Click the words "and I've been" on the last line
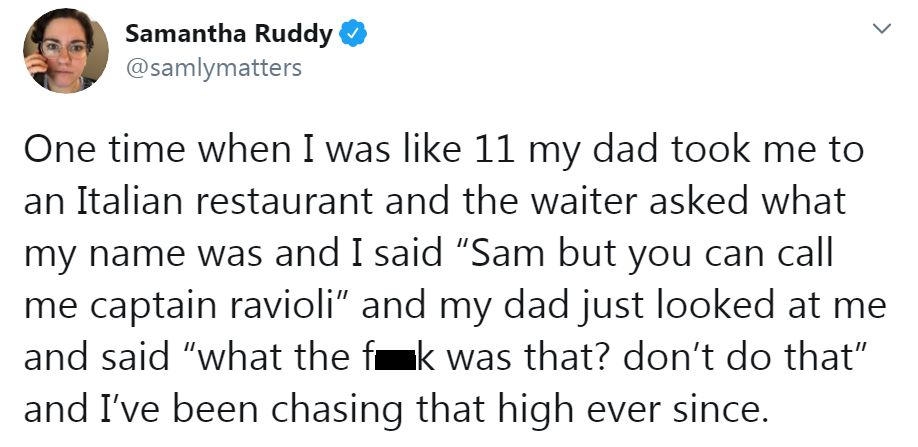The width and height of the screenshot is (918, 447). (141, 410)
